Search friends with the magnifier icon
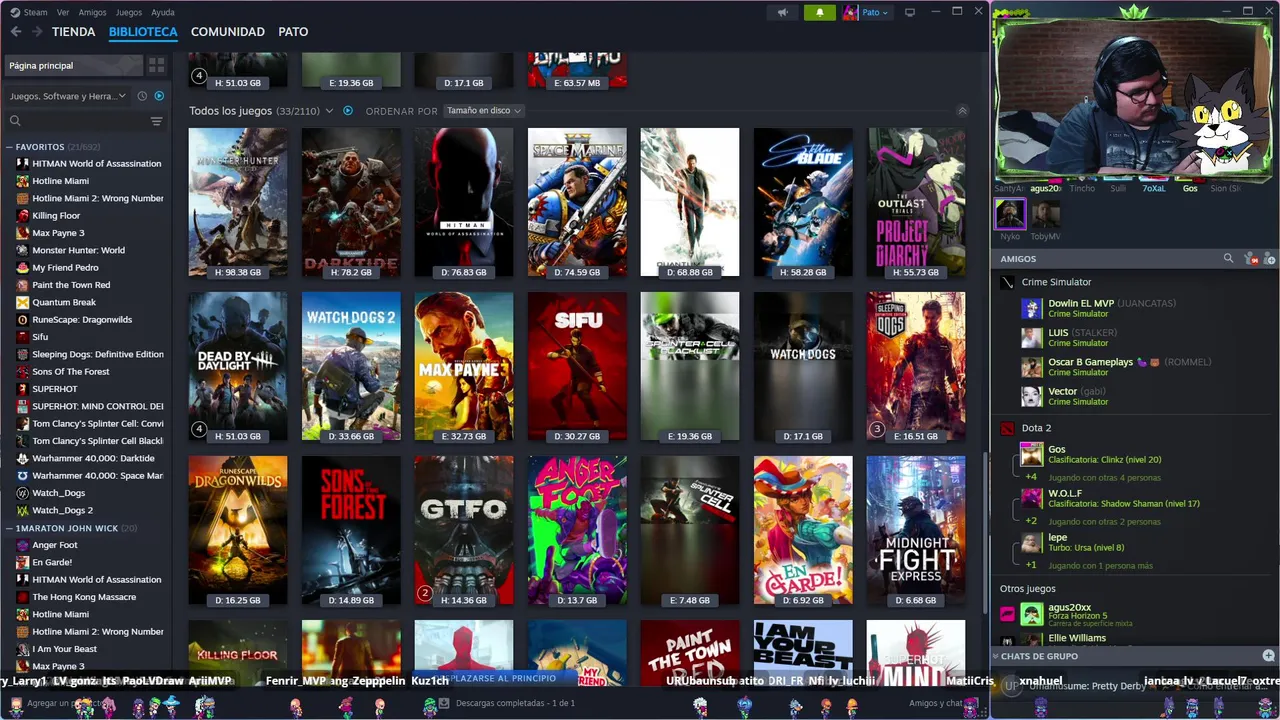 (1228, 258)
